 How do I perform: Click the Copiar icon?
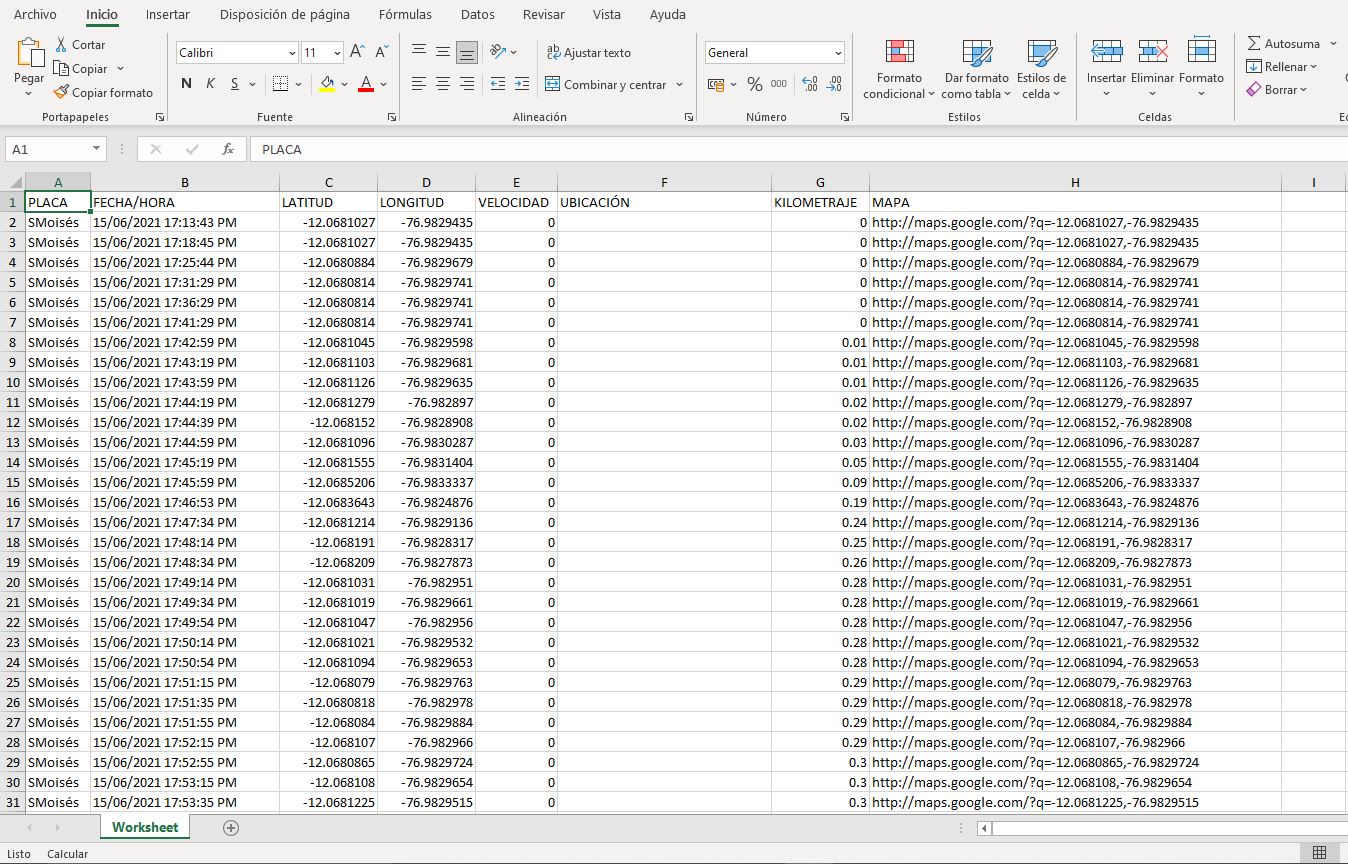61,69
